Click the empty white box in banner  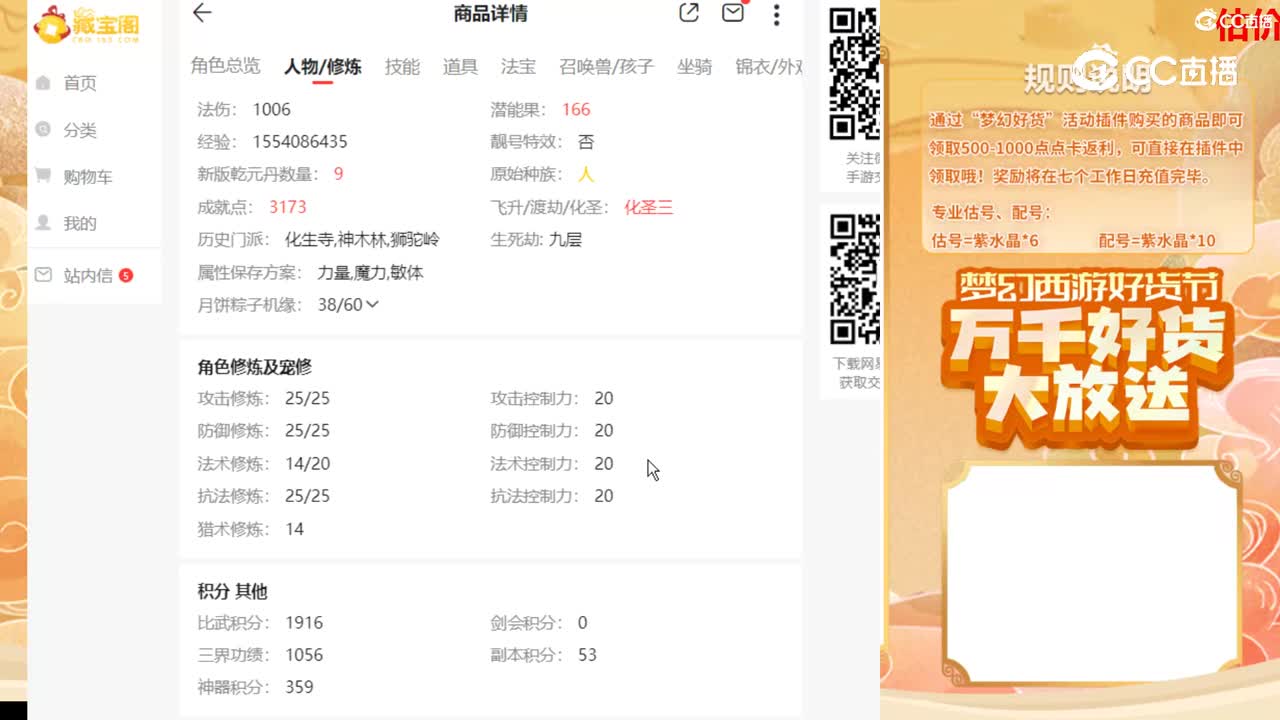click(1092, 571)
